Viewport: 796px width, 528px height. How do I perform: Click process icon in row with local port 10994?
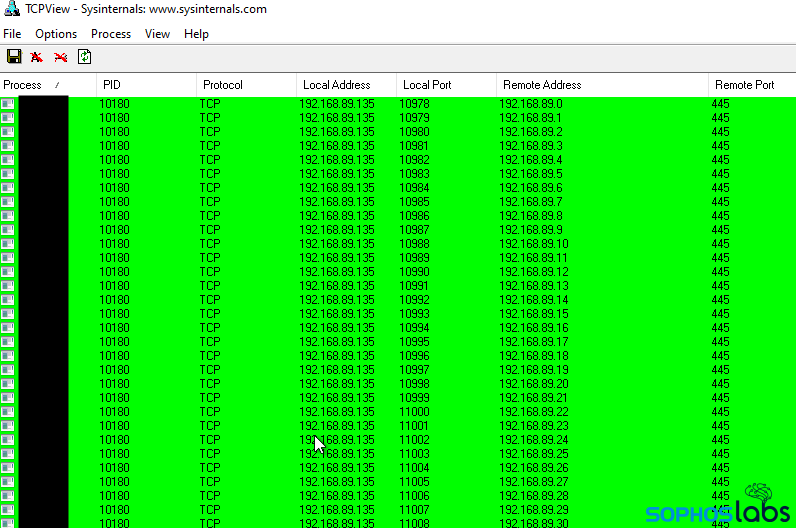pyautogui.click(x=8, y=328)
